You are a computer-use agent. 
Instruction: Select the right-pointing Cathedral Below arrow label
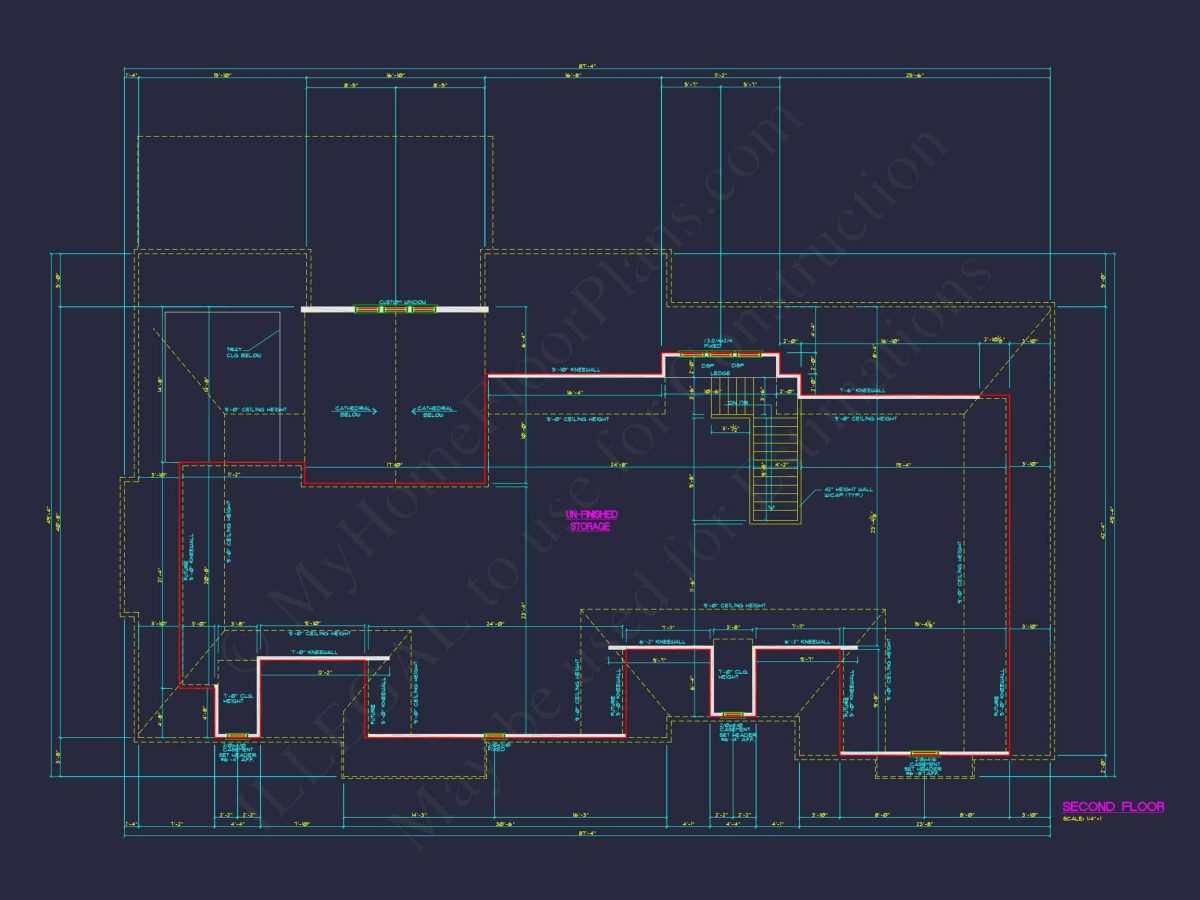[354, 411]
